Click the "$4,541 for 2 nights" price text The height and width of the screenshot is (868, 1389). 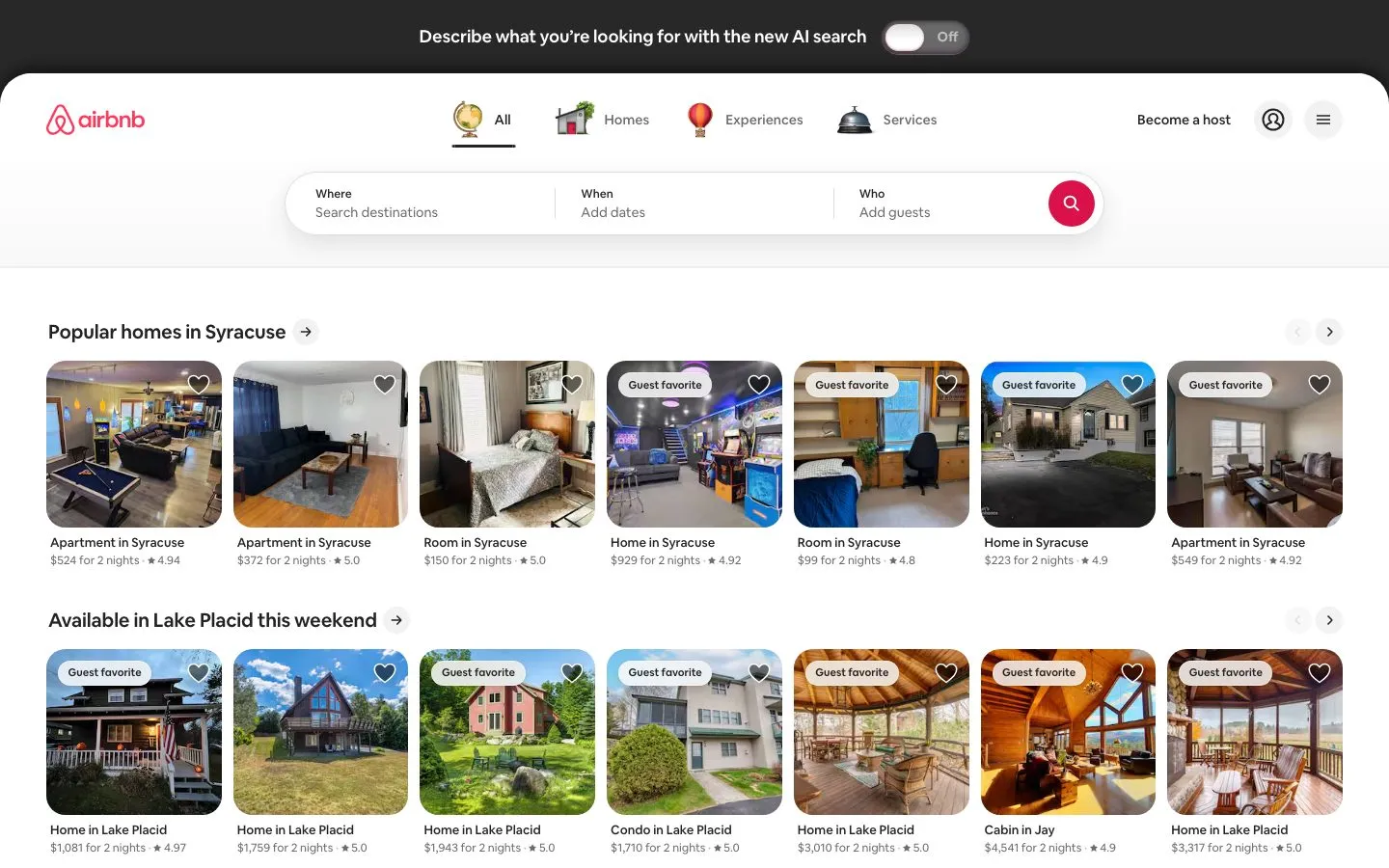click(x=1033, y=848)
